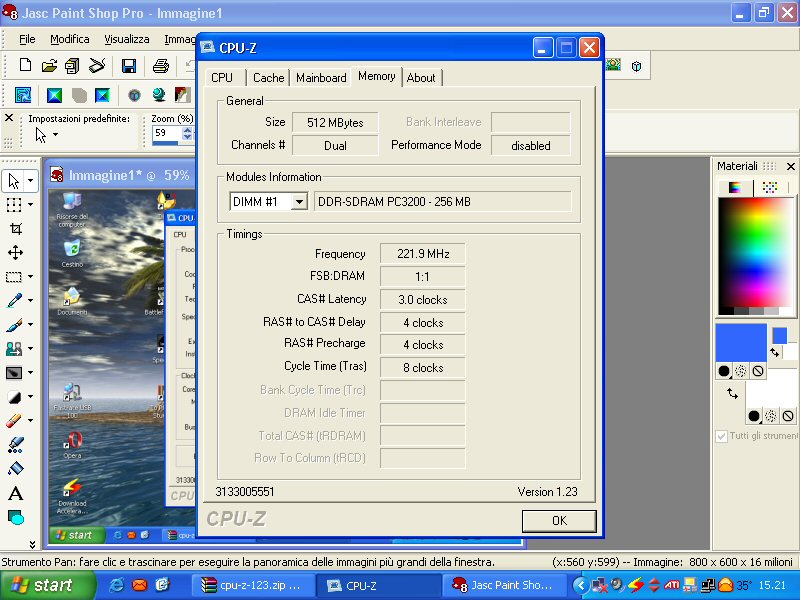Expand the Paint Brush tool flyout arrow
Image resolution: width=800 pixels, height=600 pixels.
tap(31, 324)
